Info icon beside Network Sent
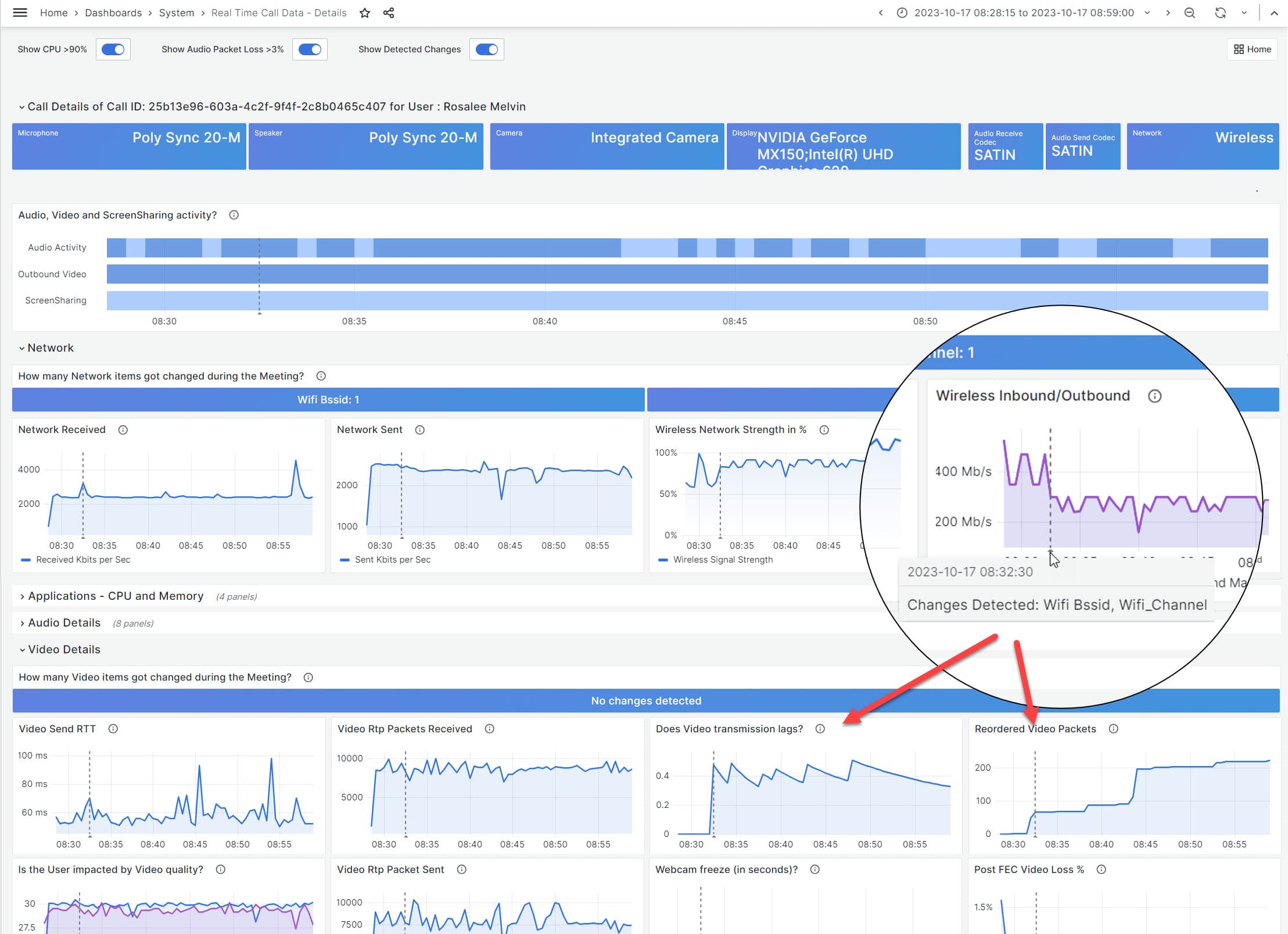 [x=420, y=430]
